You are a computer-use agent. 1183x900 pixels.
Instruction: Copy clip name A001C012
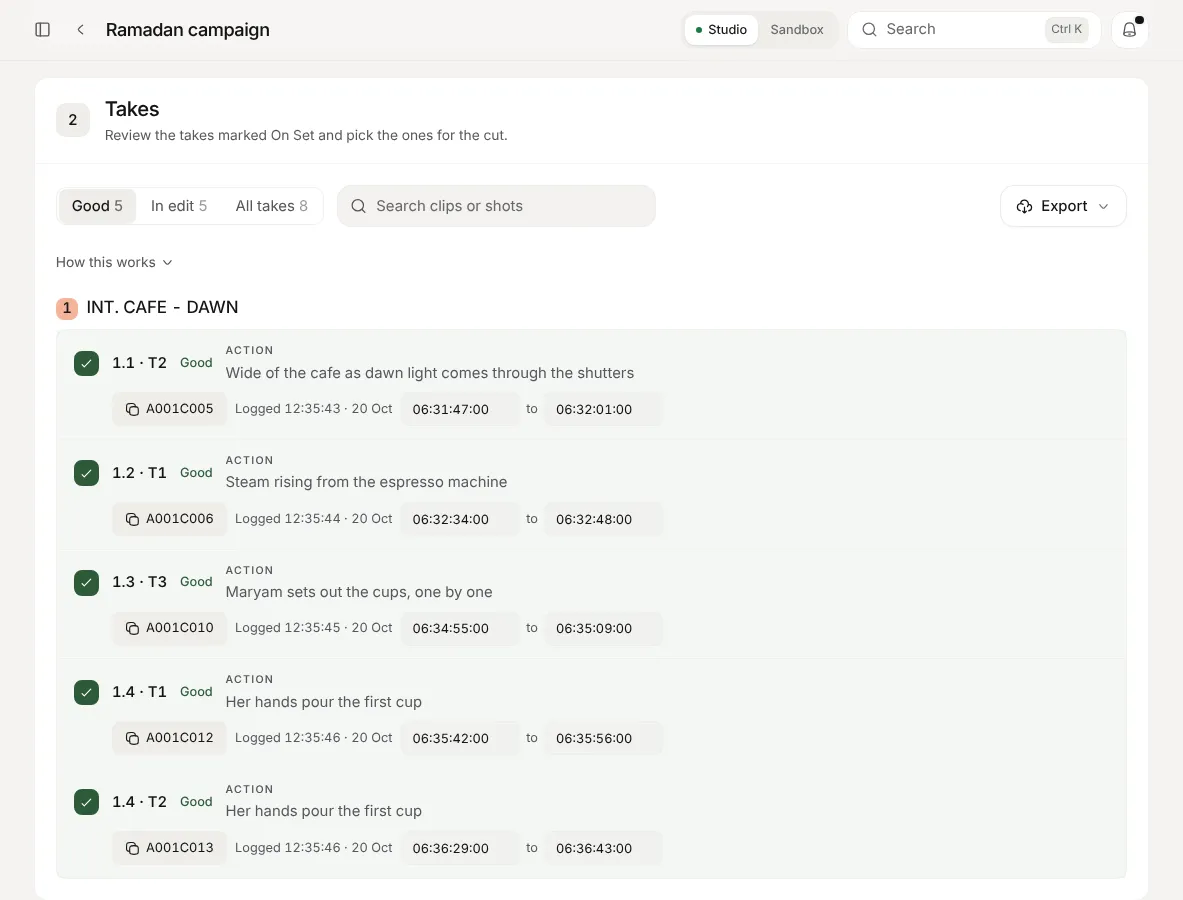169,738
